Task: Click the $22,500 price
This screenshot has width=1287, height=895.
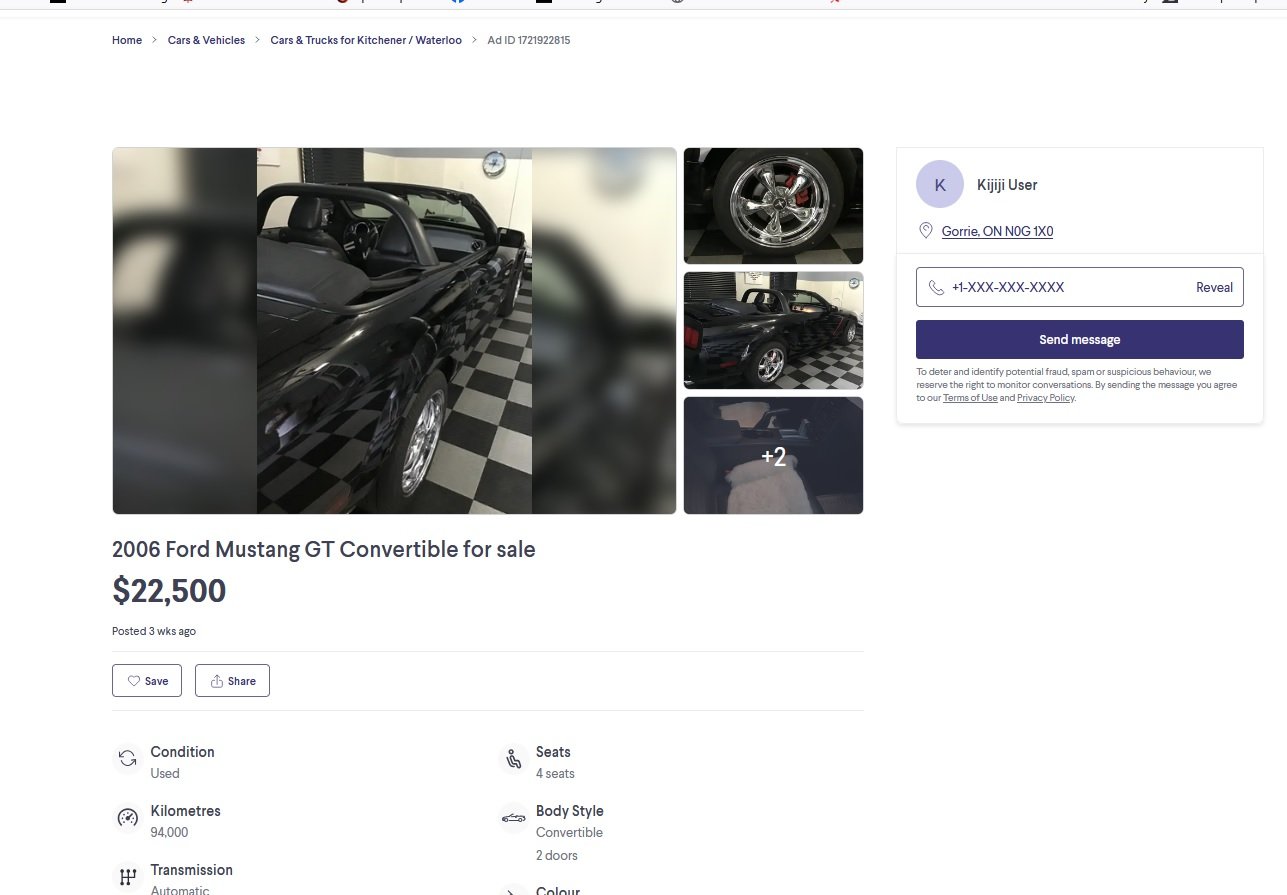Action: tap(169, 591)
